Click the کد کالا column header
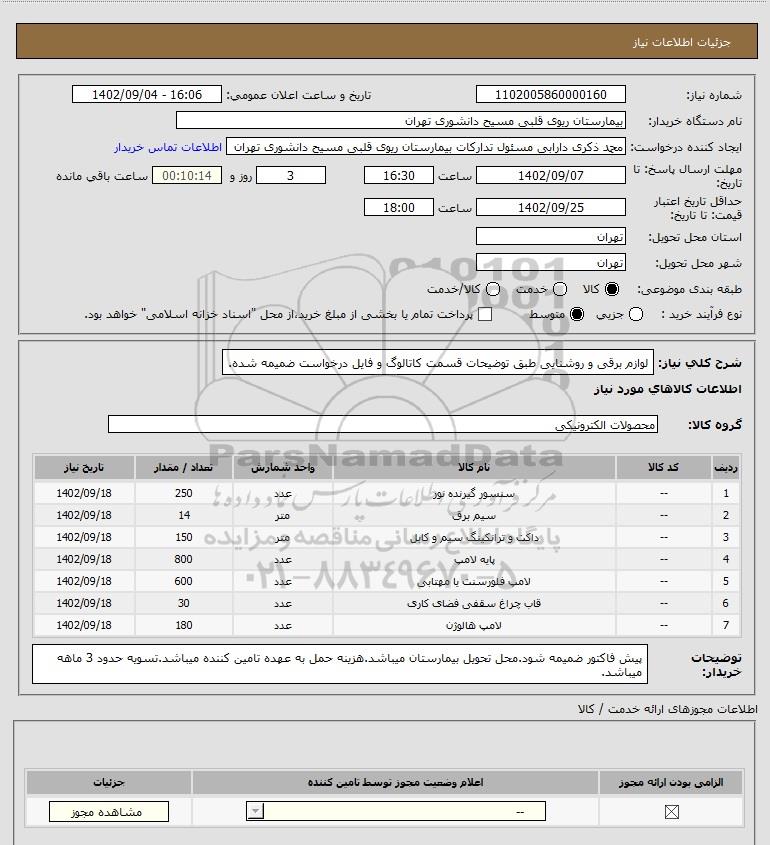The width and height of the screenshot is (770, 845). [663, 467]
